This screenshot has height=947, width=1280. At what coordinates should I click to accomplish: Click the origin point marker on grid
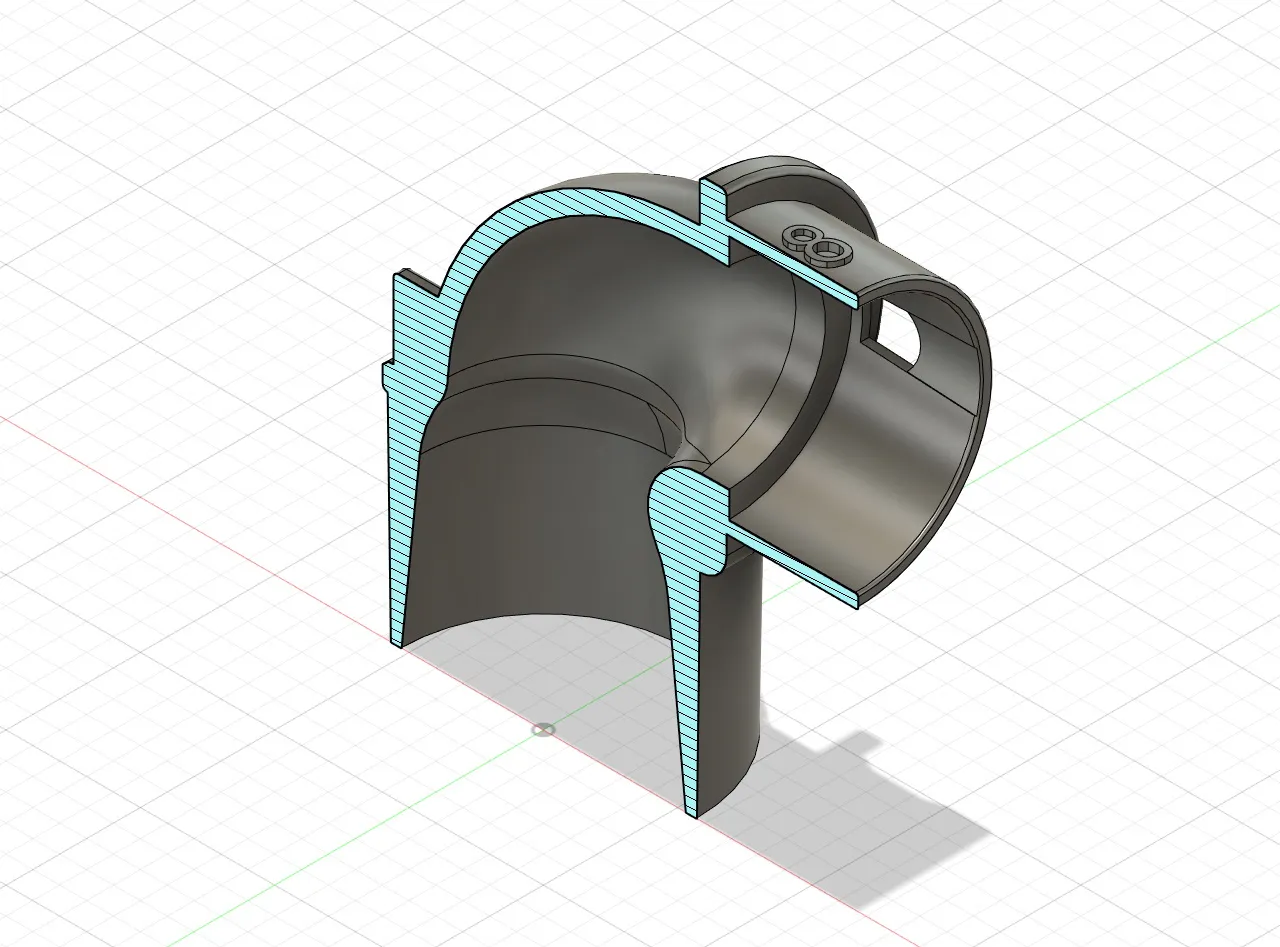tap(543, 729)
